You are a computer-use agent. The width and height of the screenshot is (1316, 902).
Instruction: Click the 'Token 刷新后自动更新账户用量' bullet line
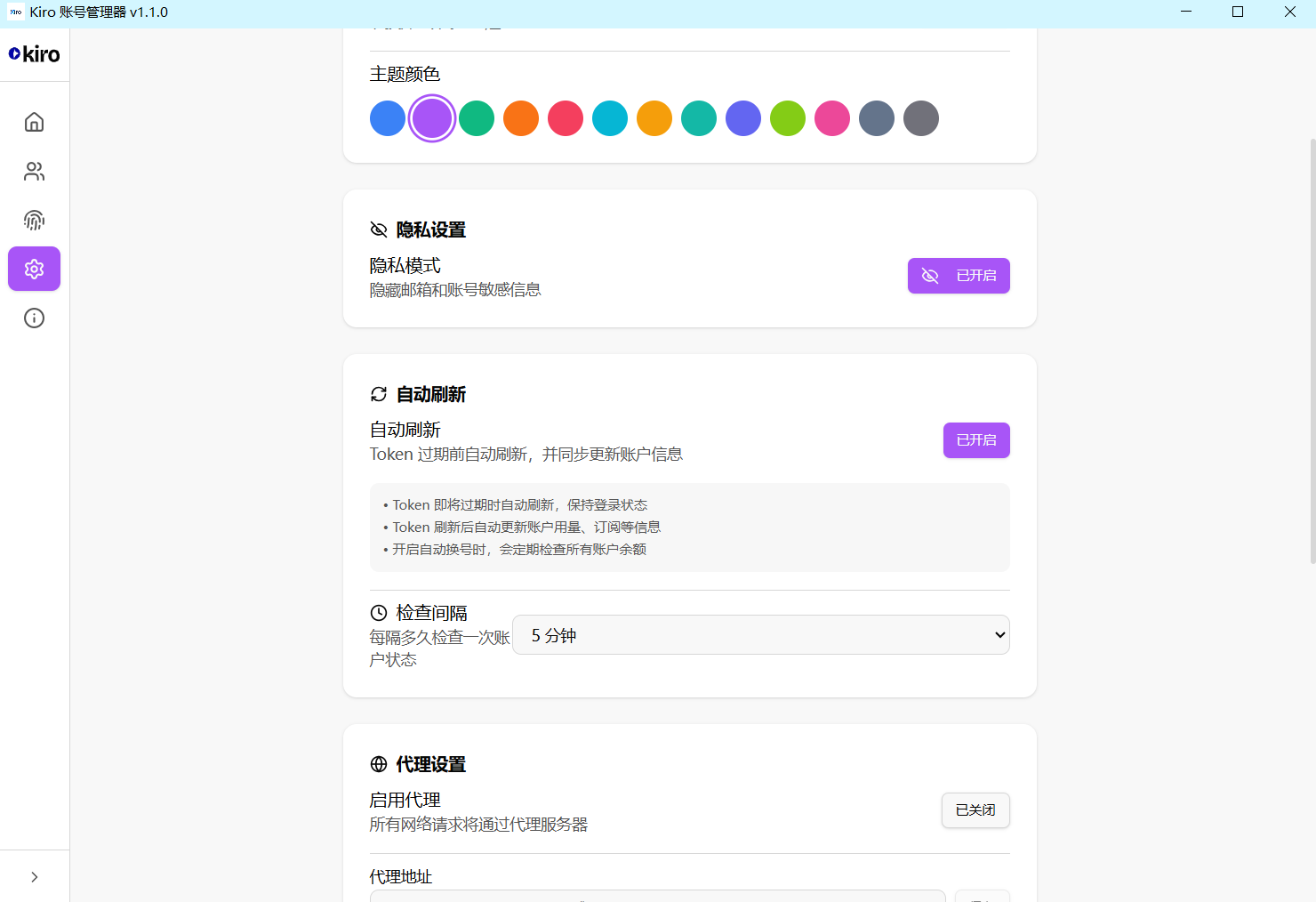tap(522, 528)
